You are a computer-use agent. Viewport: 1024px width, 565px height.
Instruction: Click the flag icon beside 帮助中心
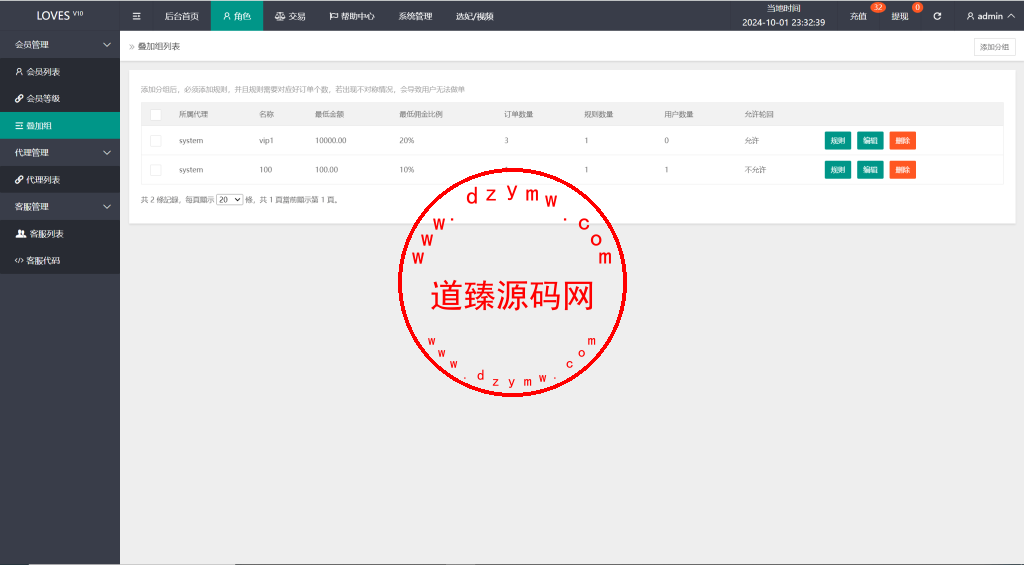coord(333,16)
